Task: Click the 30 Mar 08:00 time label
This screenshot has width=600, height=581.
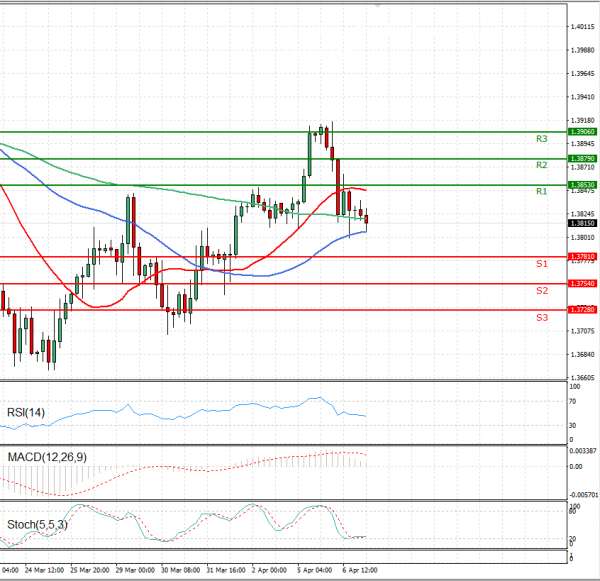Action: pyautogui.click(x=180, y=570)
